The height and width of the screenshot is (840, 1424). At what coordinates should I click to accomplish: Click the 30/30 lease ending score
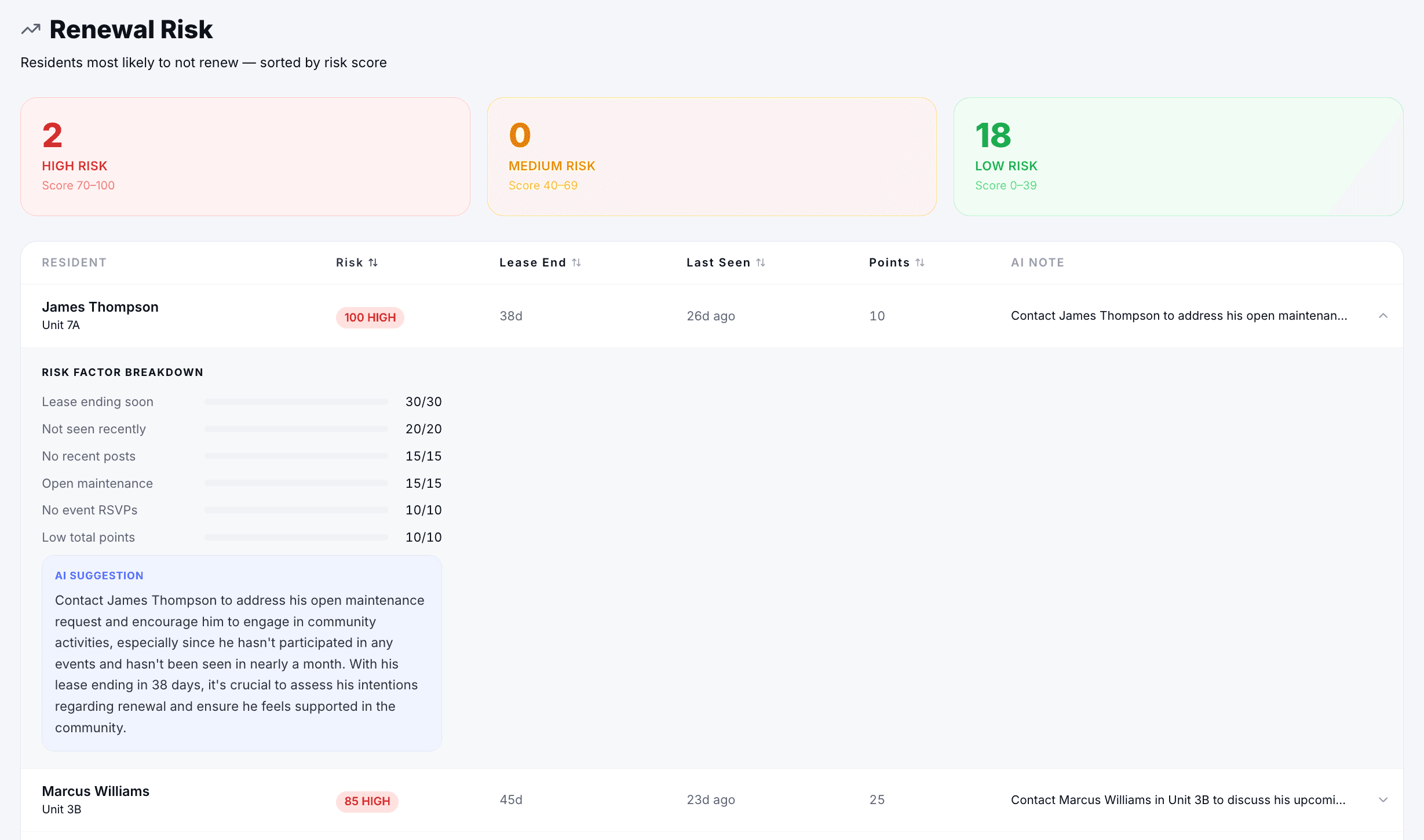[x=423, y=401]
